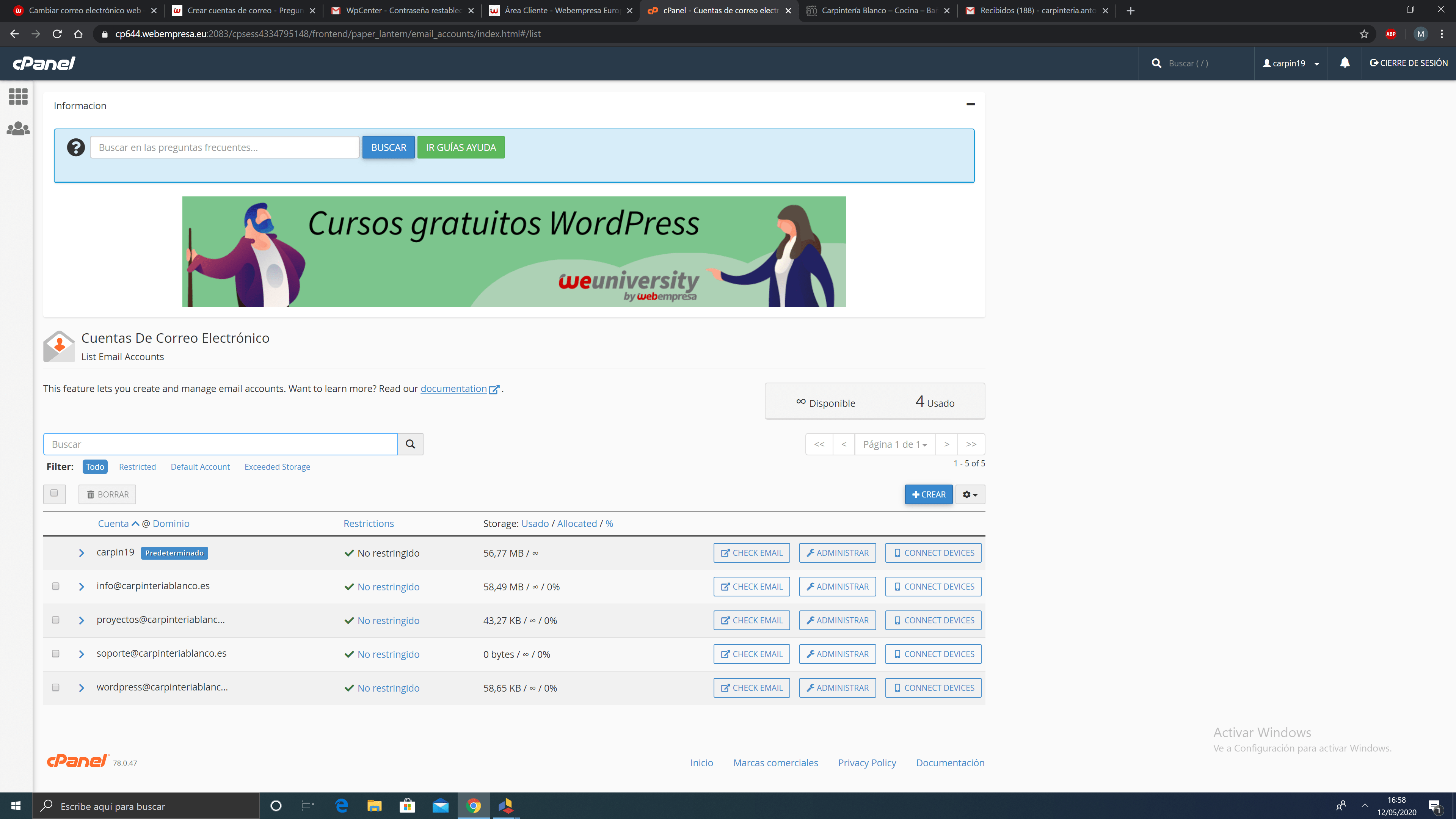The width and height of the screenshot is (1456, 819).
Task: Check the soporte@carpinteriablanco.es checkbox
Action: pos(55,654)
